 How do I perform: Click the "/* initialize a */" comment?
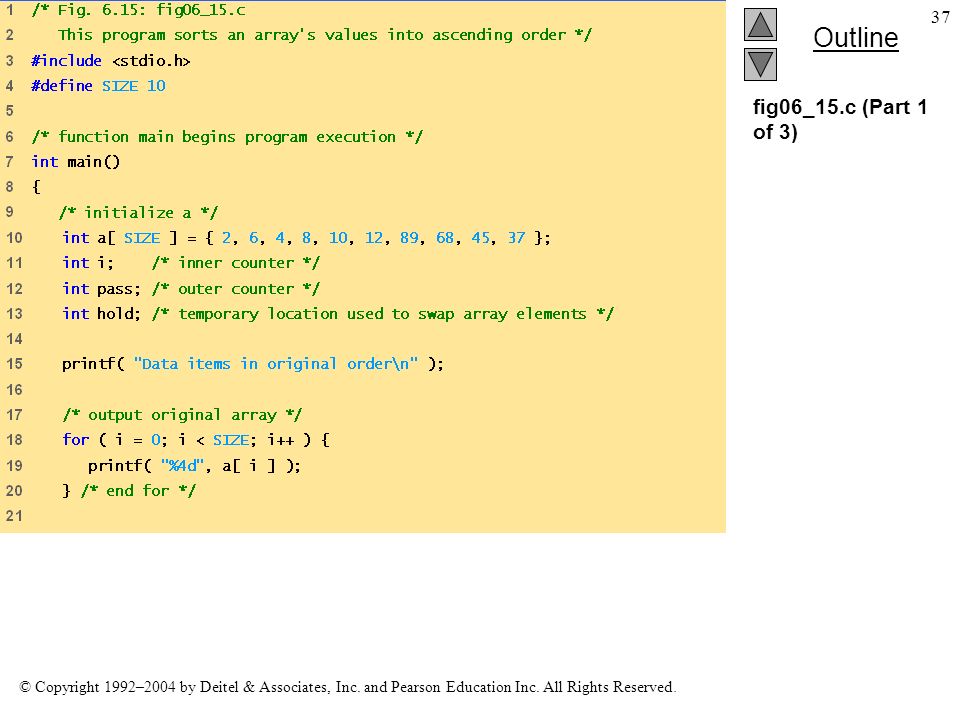click(139, 212)
